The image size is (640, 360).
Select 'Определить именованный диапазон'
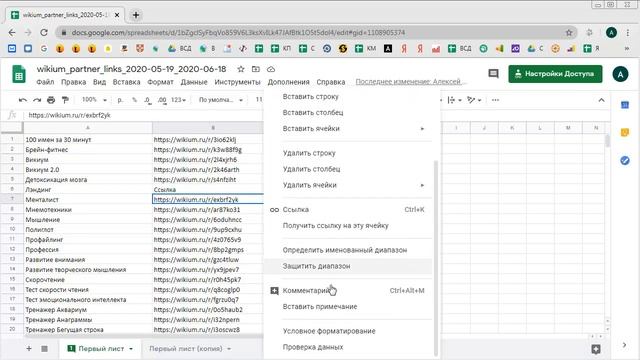point(348,250)
